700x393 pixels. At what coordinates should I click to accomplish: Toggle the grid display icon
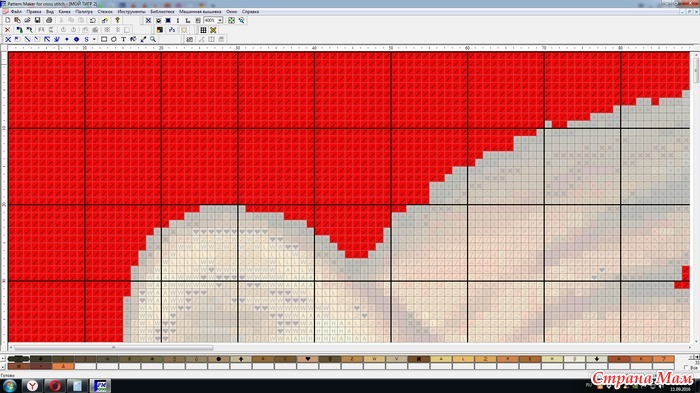203,30
